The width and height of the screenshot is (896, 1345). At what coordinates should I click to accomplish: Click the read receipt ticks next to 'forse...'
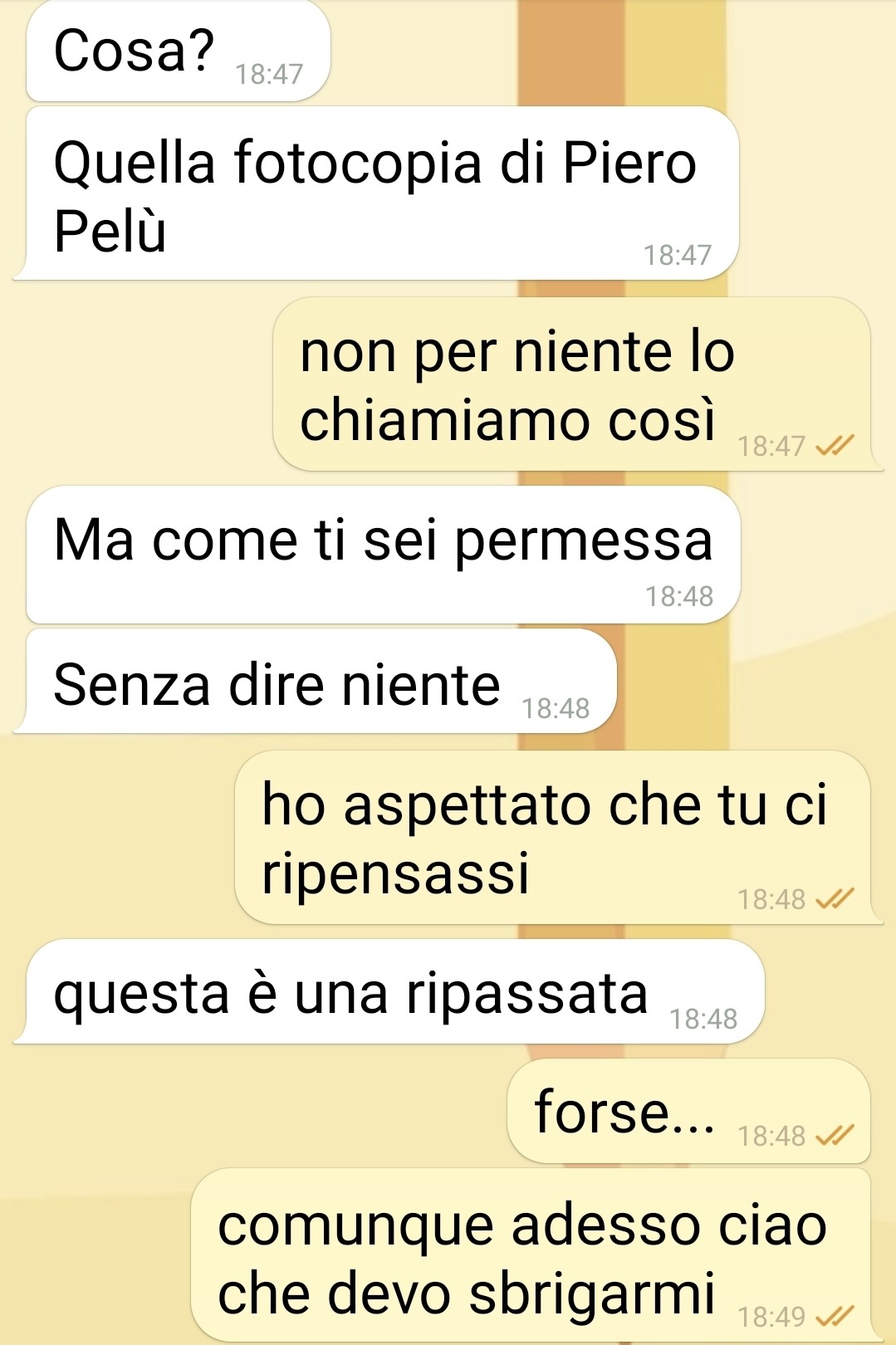point(835,1135)
